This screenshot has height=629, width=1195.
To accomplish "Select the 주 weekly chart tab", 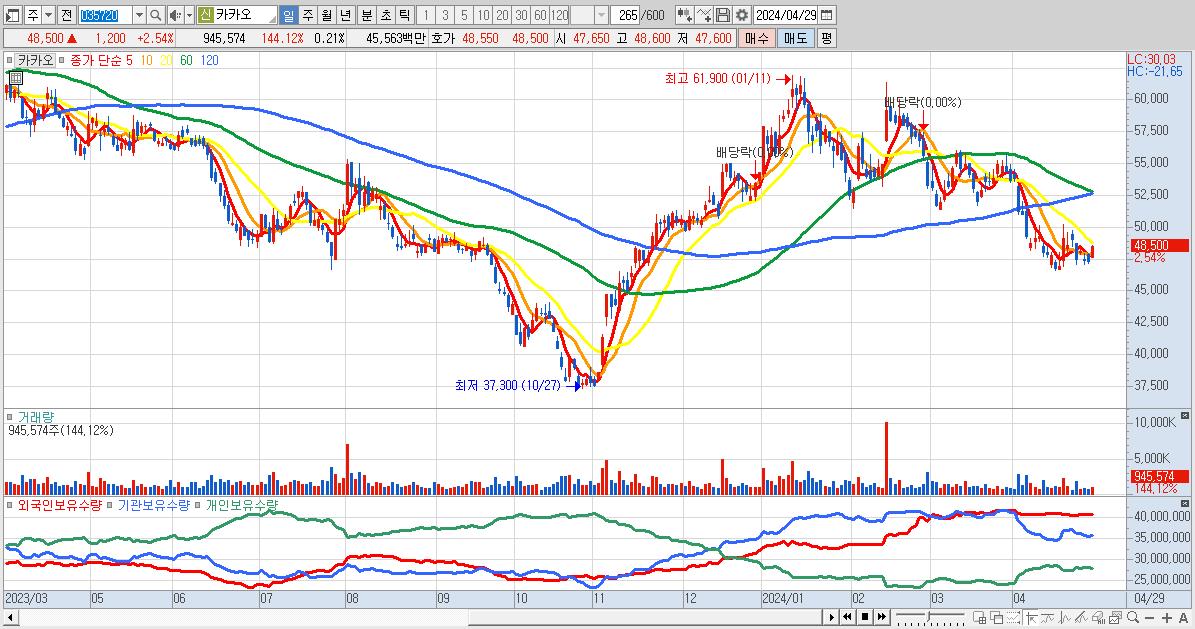I will [x=308, y=15].
